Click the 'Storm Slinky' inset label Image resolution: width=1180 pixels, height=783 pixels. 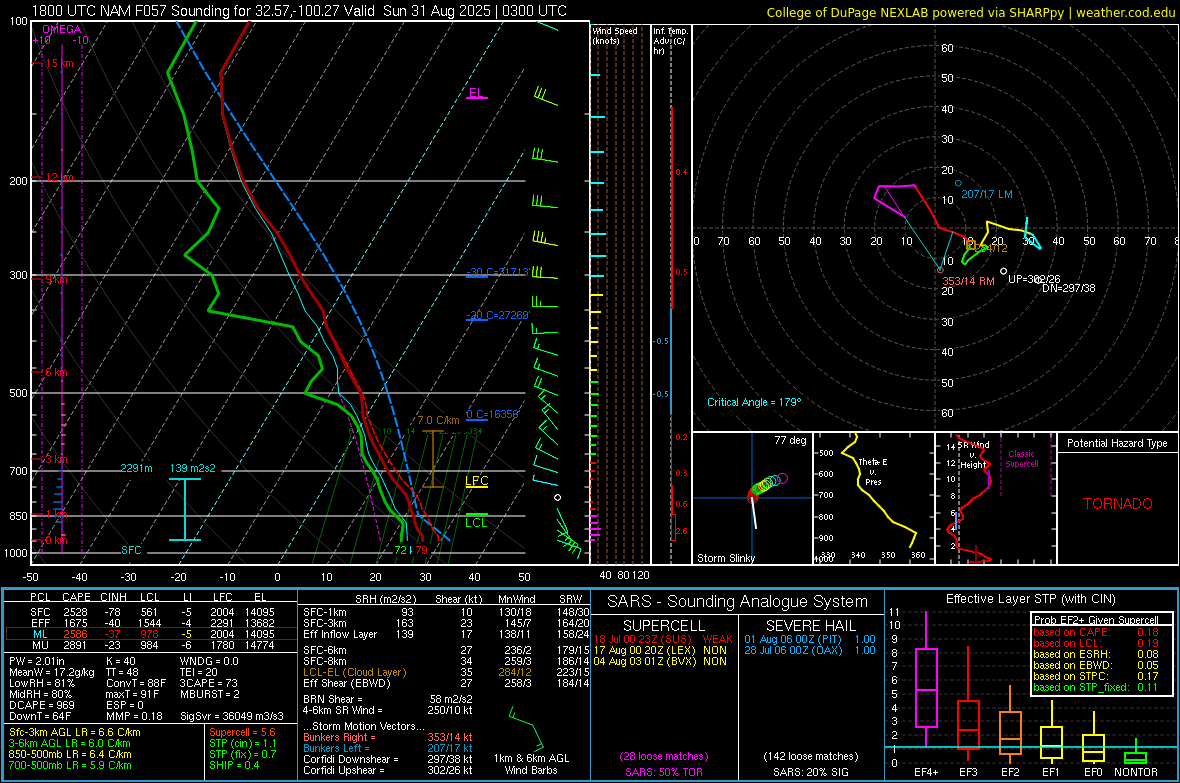(x=726, y=558)
